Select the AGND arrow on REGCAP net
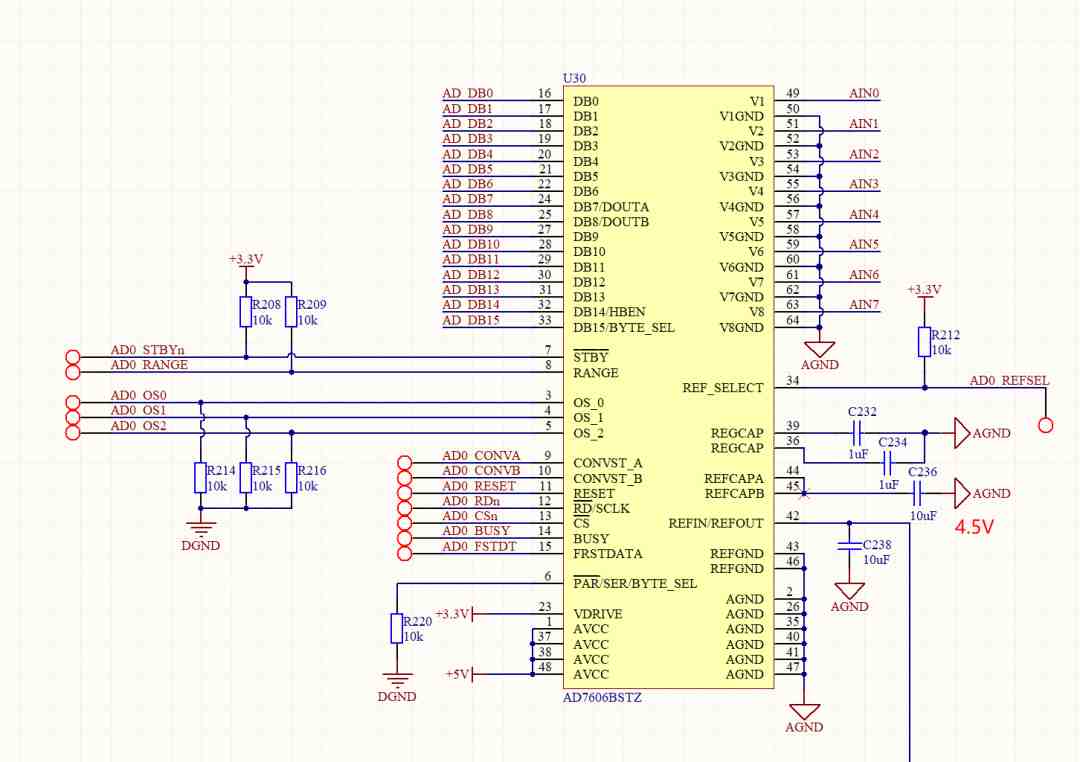The height and width of the screenshot is (762, 1080). (x=982, y=433)
